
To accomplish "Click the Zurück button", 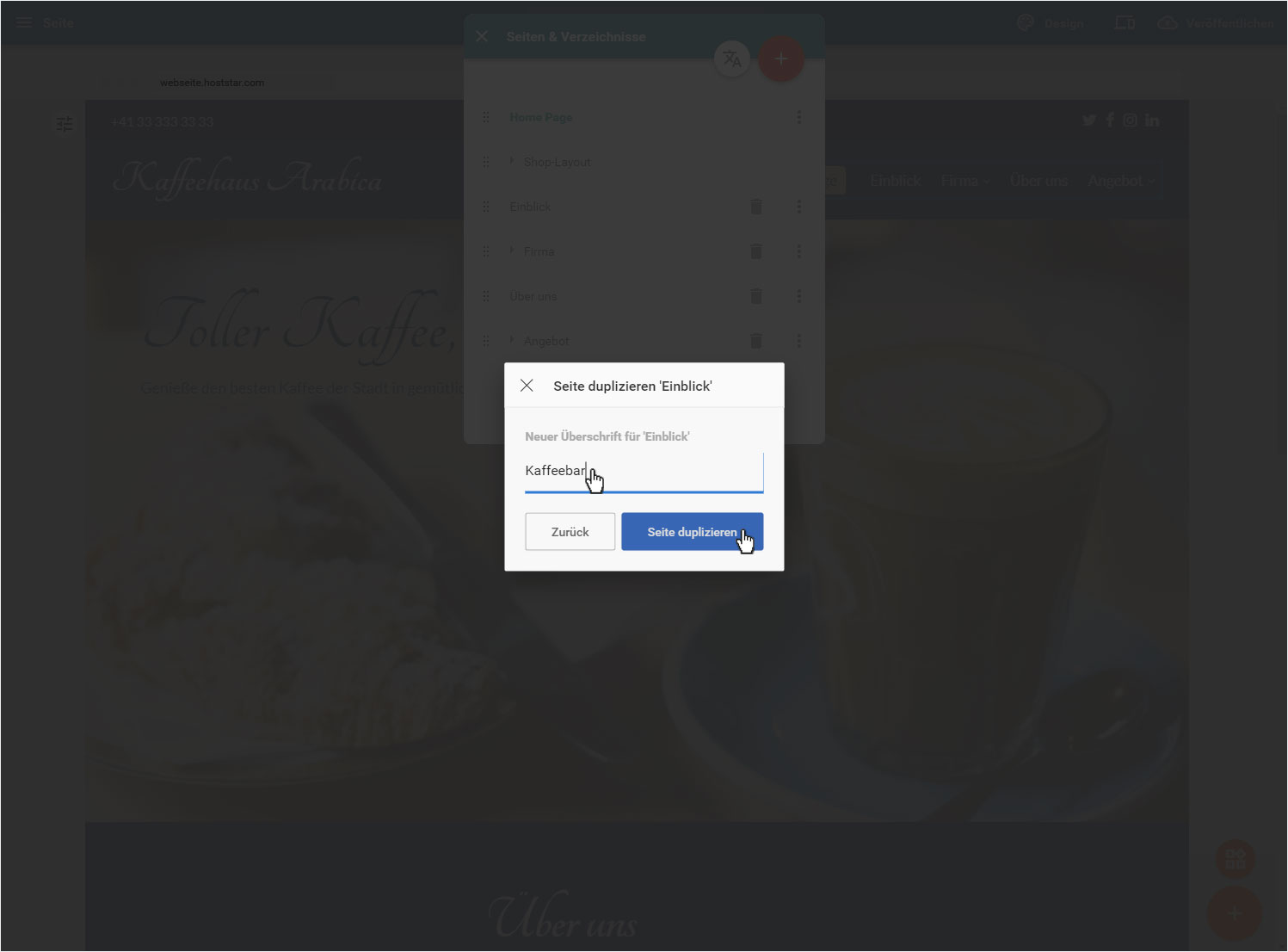I will pyautogui.click(x=570, y=532).
